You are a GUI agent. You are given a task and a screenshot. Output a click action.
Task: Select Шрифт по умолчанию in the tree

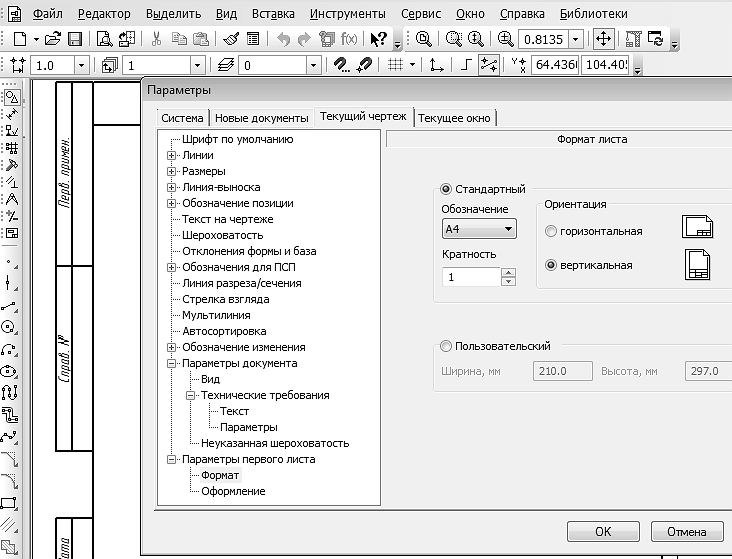click(238, 139)
